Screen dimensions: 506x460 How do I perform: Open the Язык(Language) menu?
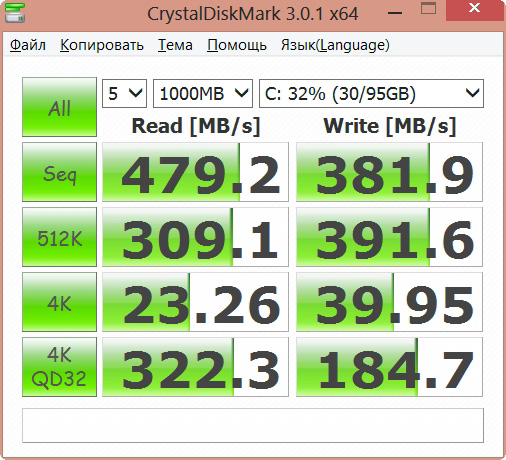pos(335,45)
